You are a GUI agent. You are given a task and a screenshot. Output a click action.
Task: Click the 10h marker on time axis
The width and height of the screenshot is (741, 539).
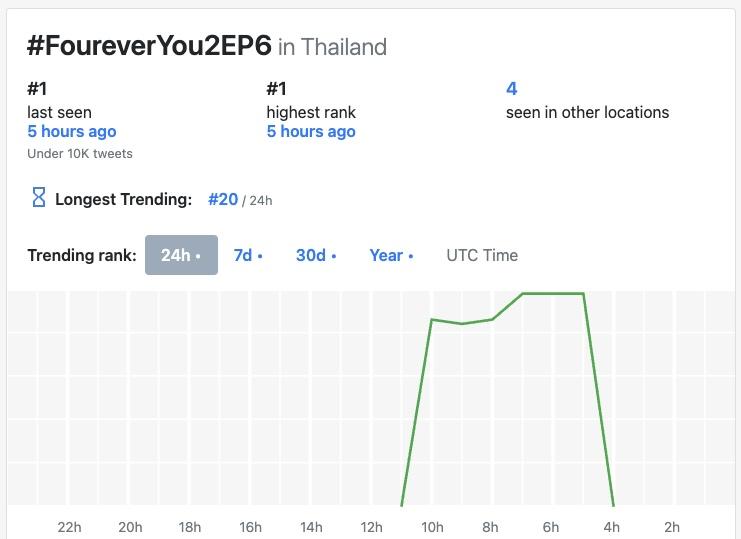coord(432,527)
